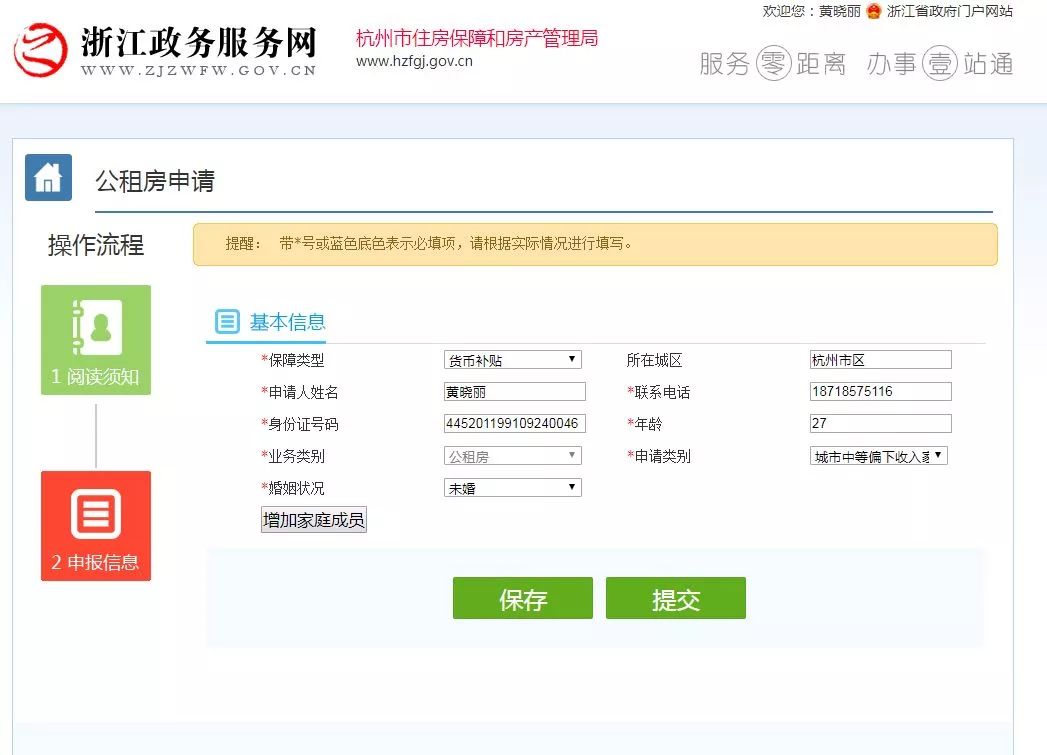Click the blue home icon
The width and height of the screenshot is (1047, 755).
point(48,178)
